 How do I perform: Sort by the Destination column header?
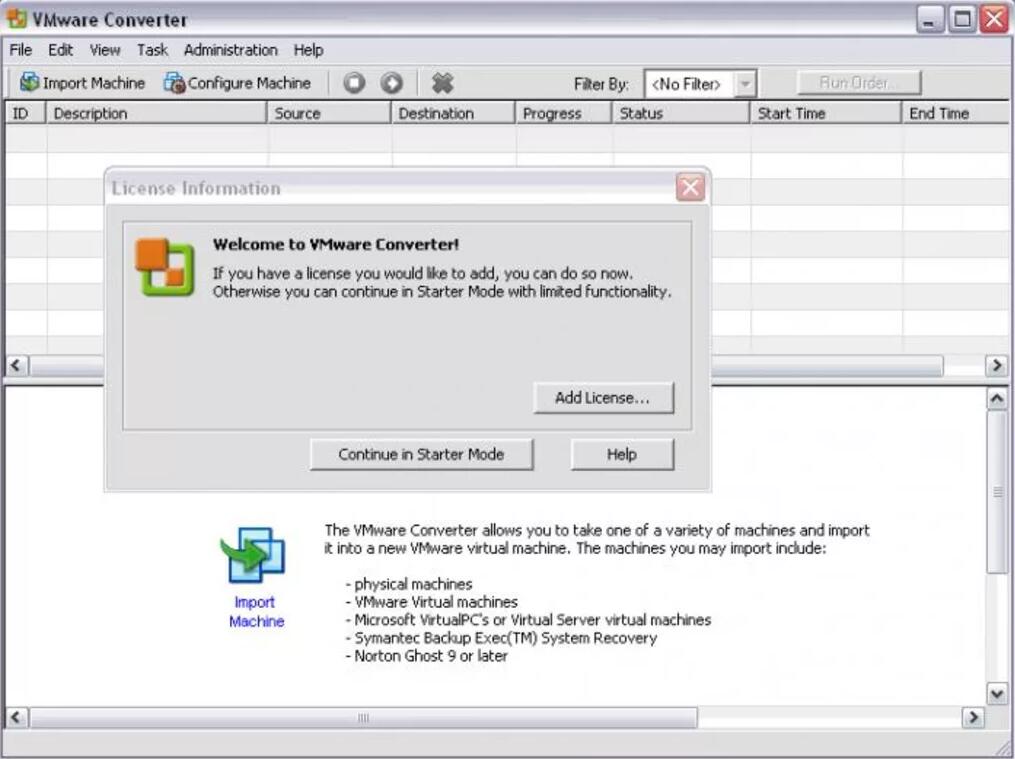click(x=453, y=113)
